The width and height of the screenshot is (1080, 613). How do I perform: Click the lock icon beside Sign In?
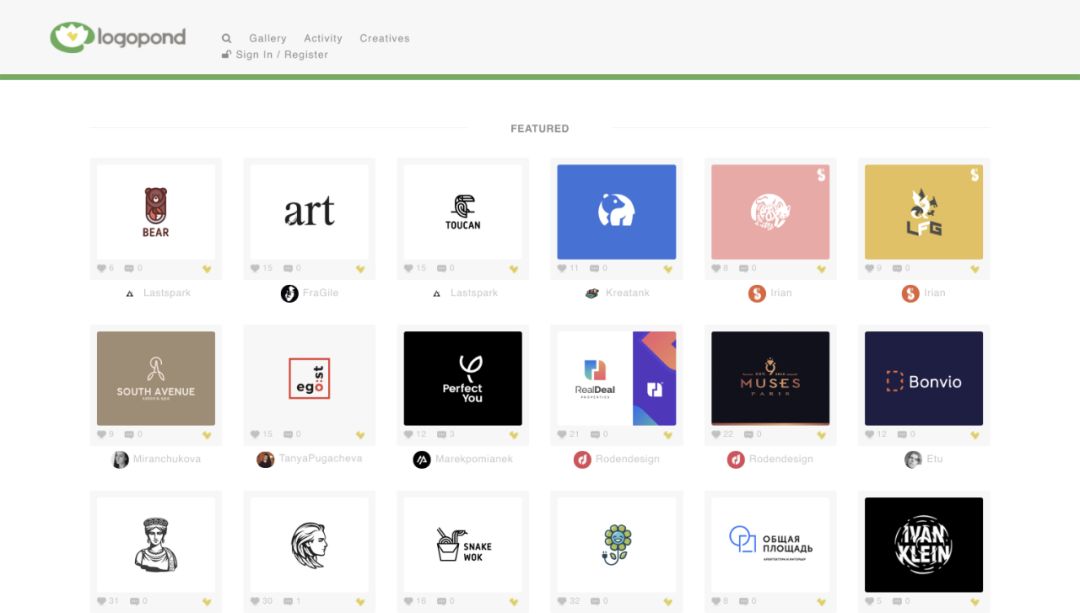tap(227, 55)
